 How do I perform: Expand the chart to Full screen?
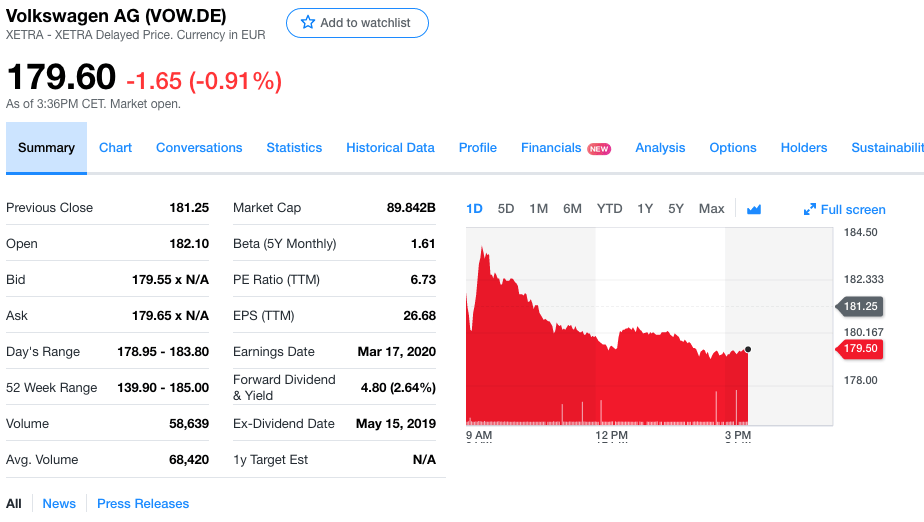click(844, 209)
